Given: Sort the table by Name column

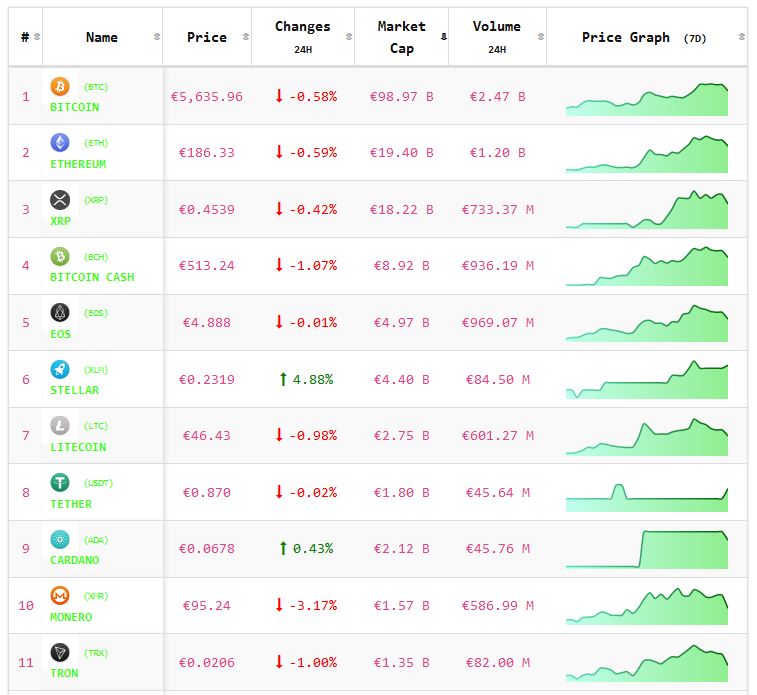Looking at the screenshot, I should click(x=102, y=37).
